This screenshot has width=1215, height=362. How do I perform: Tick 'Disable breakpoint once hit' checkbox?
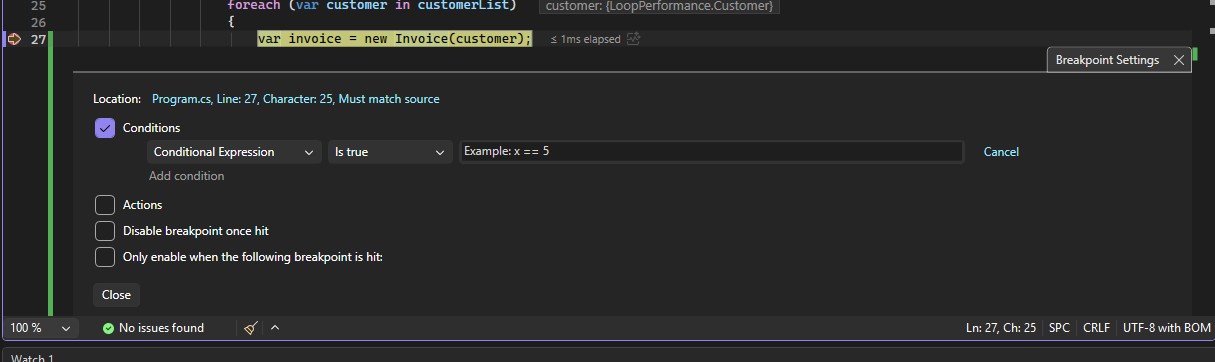[x=105, y=231]
